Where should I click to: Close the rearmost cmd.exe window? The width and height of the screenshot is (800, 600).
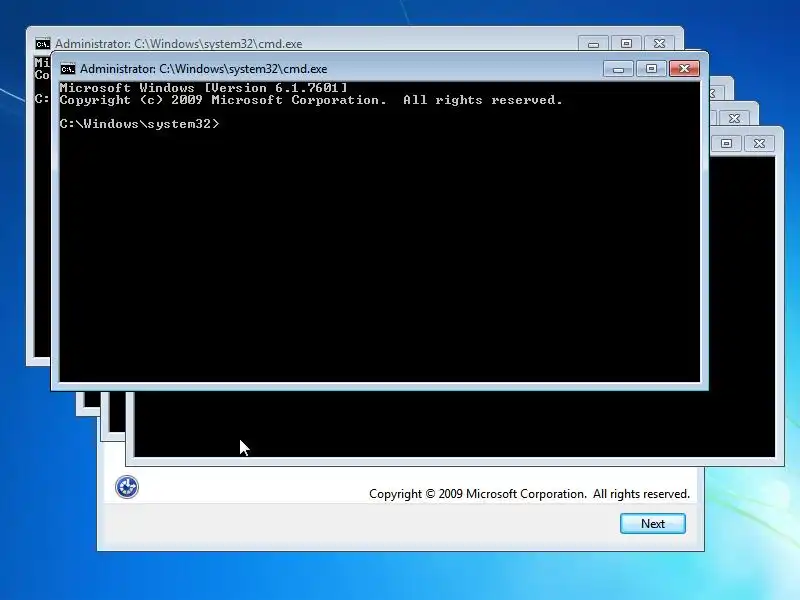pyautogui.click(x=659, y=44)
